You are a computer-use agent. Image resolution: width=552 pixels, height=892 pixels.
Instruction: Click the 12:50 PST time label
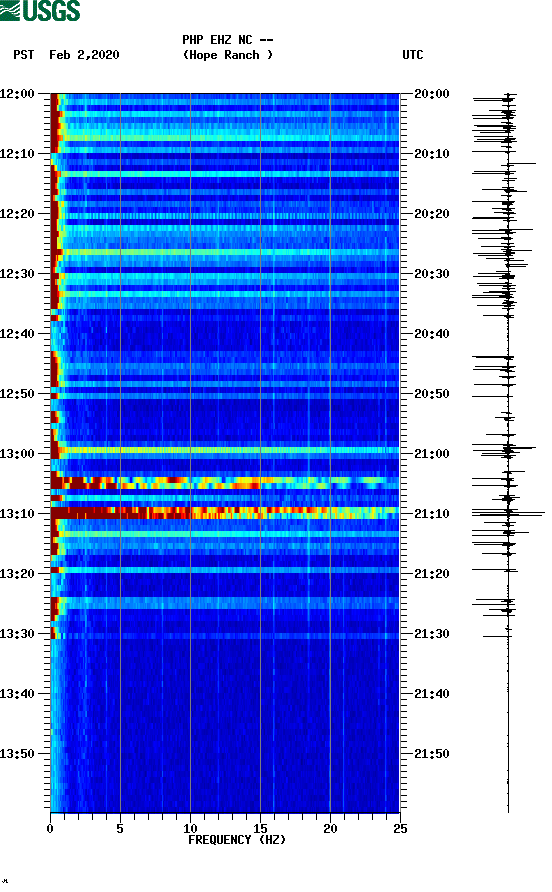tap(17, 394)
